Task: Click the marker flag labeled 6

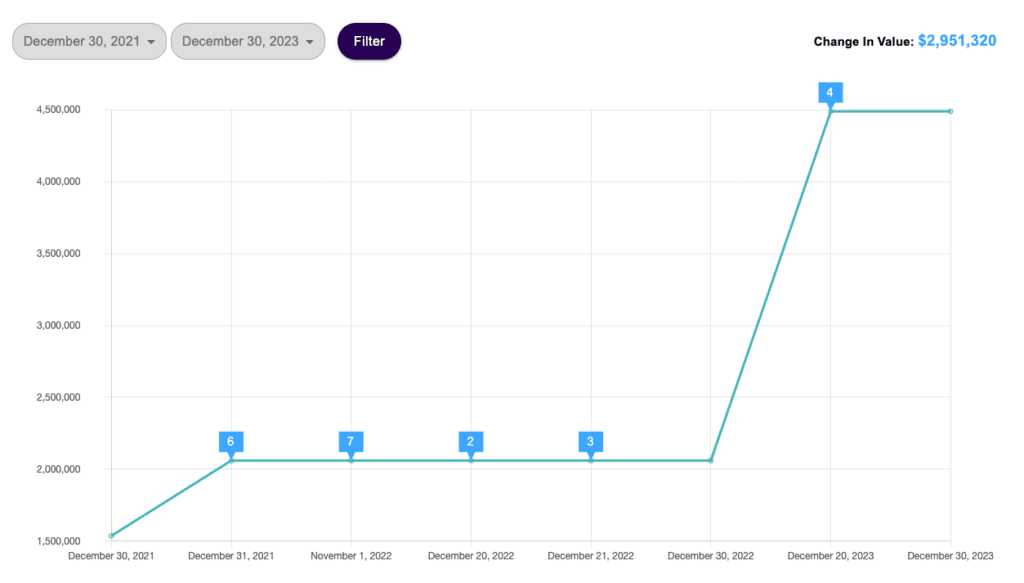Action: [x=231, y=442]
